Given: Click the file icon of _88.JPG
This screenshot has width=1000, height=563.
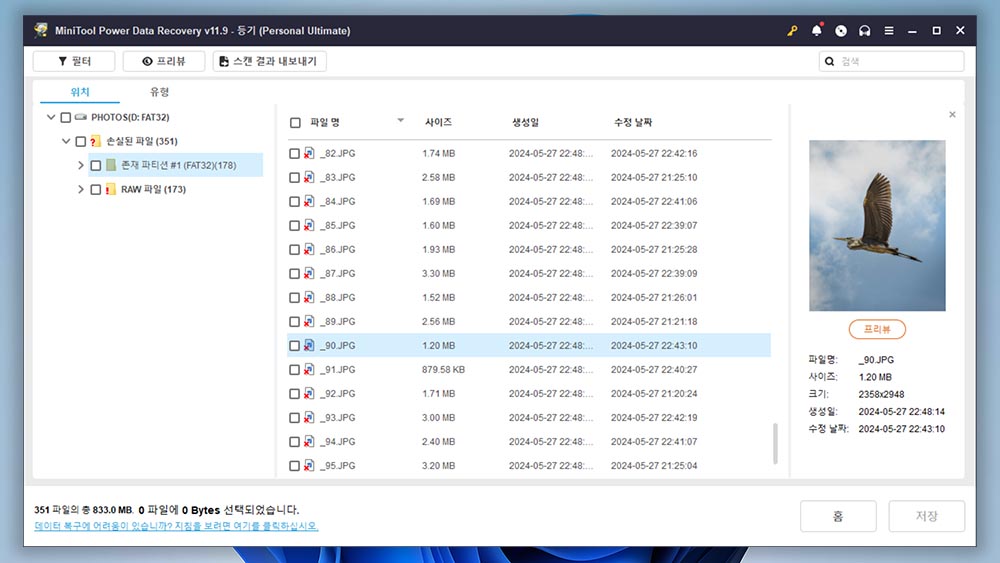Looking at the screenshot, I should 309,297.
